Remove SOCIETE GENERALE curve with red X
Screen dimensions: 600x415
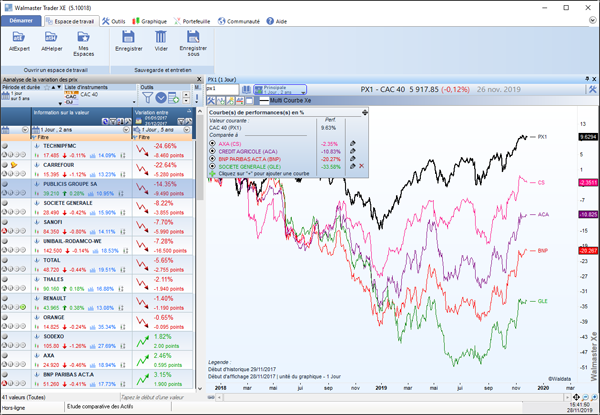pos(361,166)
